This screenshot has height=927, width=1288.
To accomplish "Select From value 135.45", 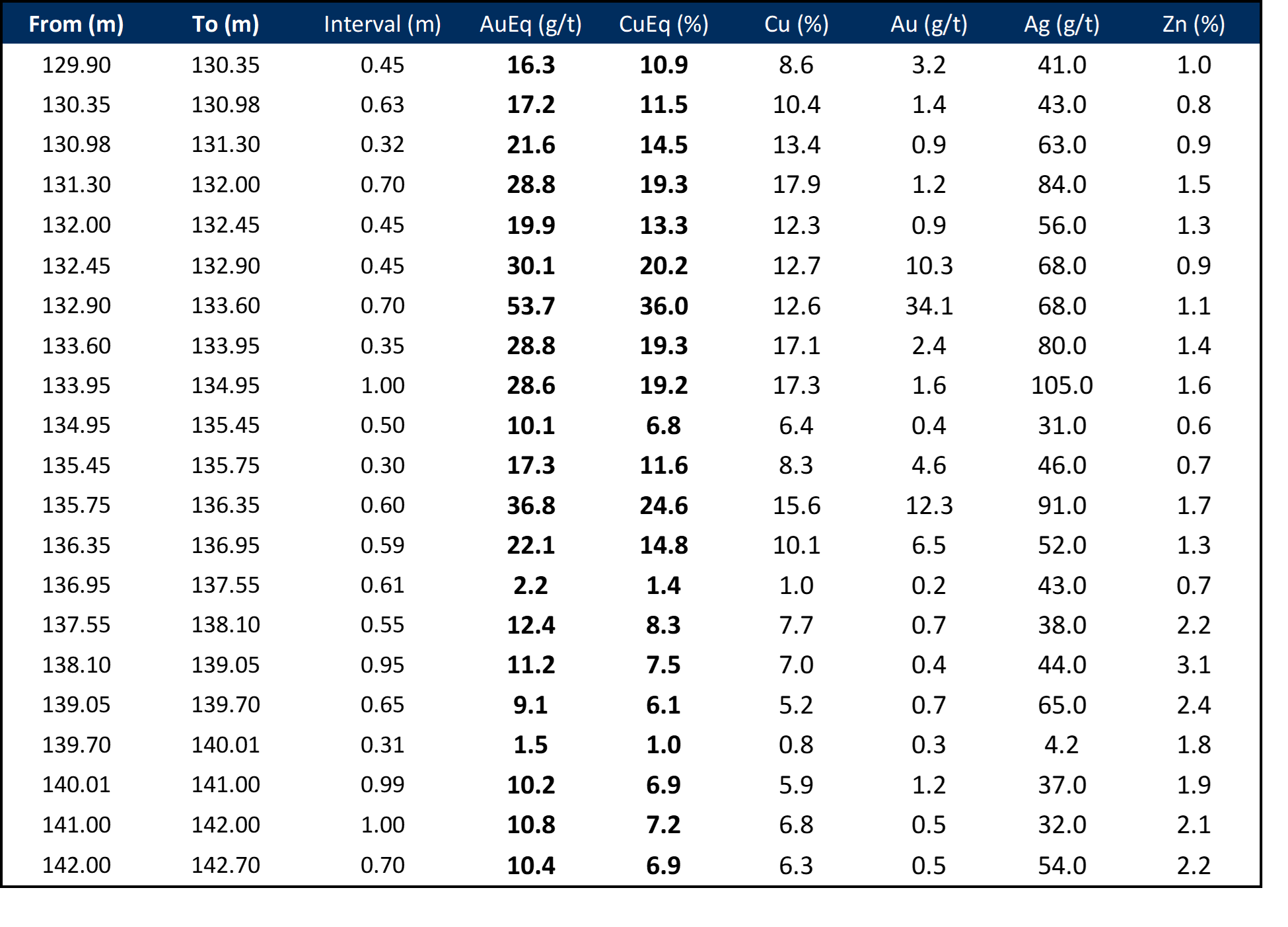I will tap(77, 465).
